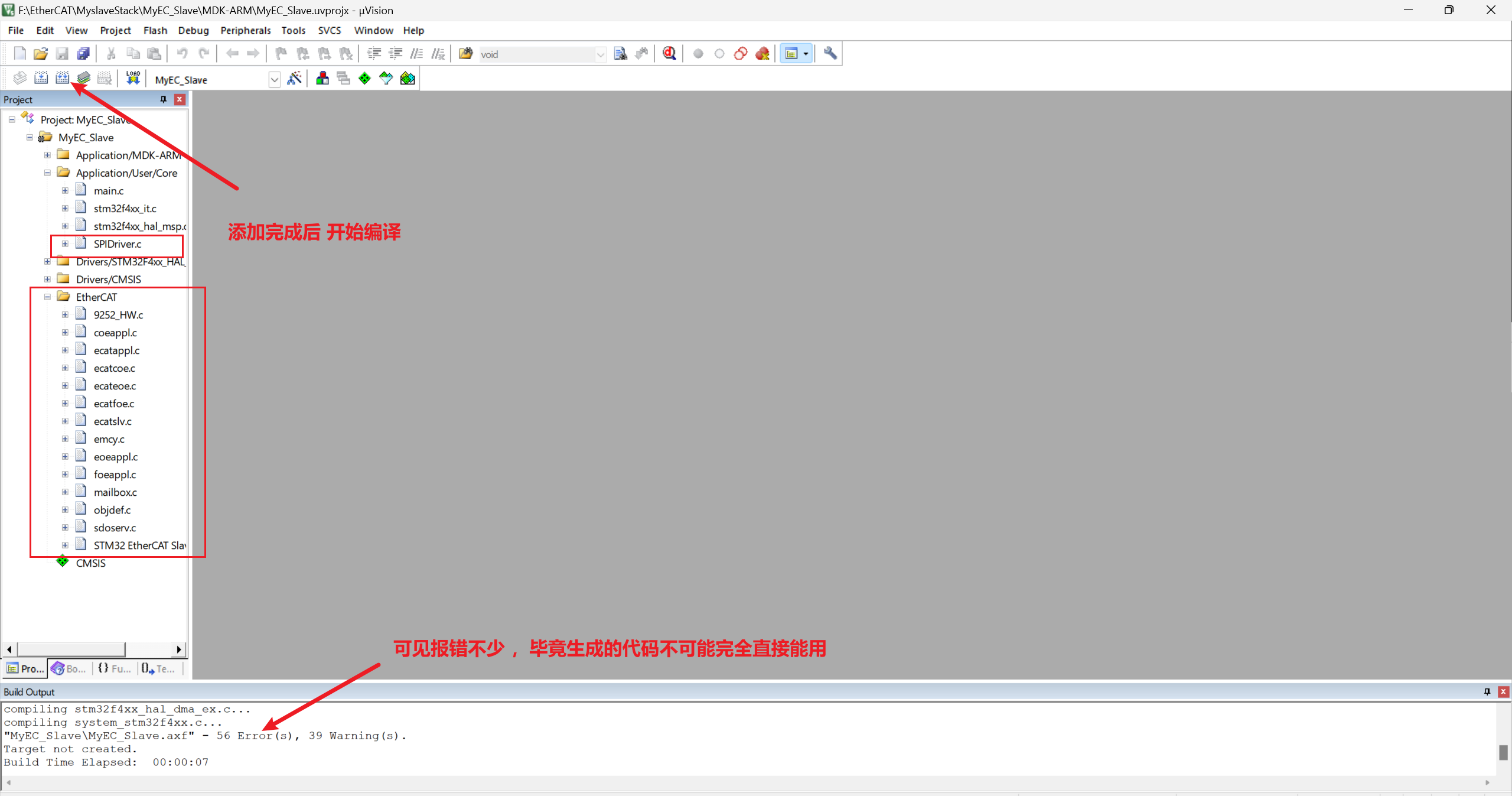1512x796 pixels.
Task: Click the Open file folder icon
Action: [40, 54]
